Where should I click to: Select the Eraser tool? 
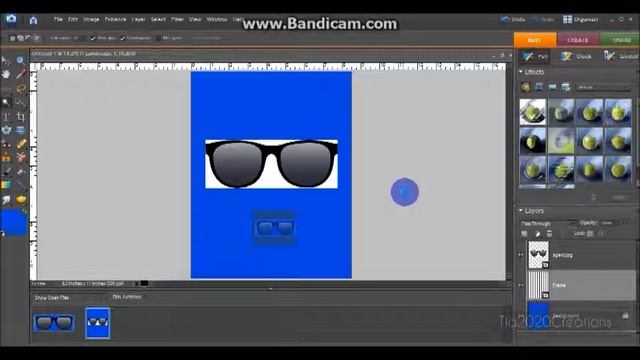click(20, 158)
